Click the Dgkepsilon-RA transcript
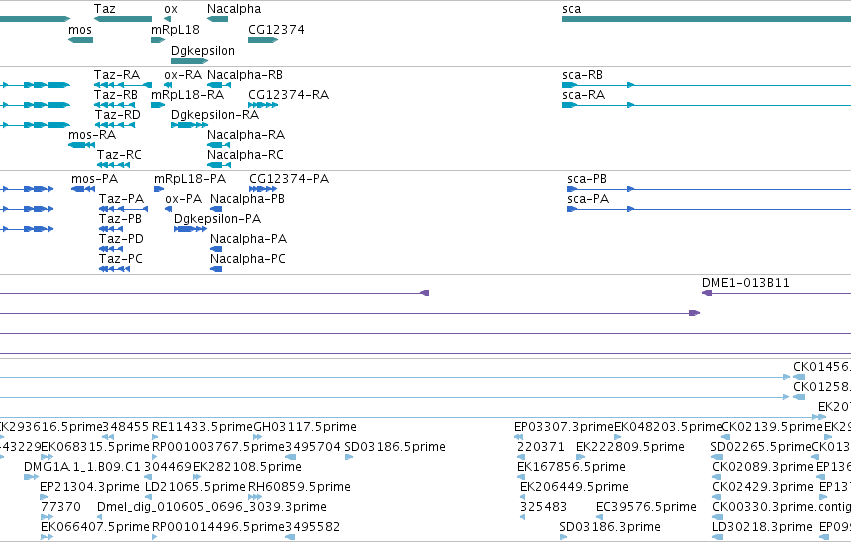 [189, 125]
